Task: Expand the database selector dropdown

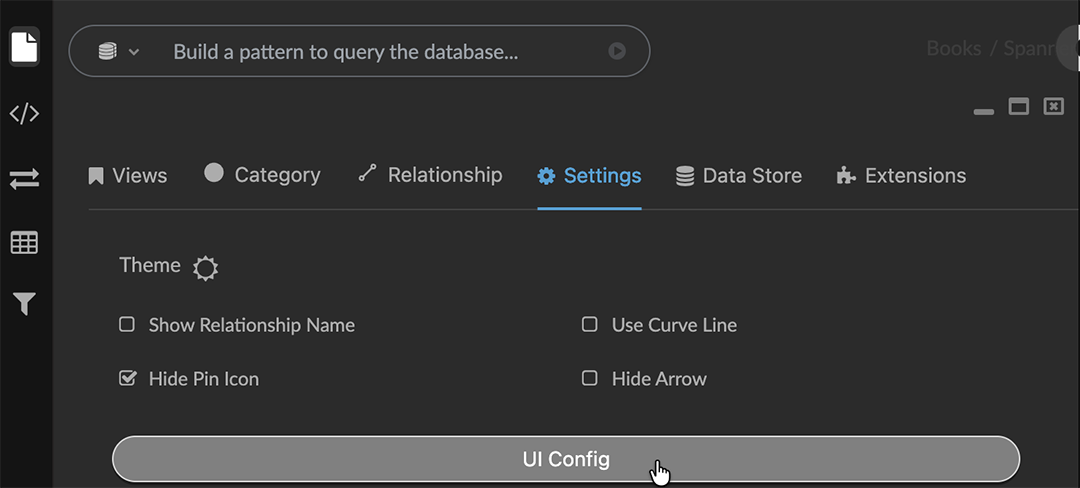Action: pos(118,51)
